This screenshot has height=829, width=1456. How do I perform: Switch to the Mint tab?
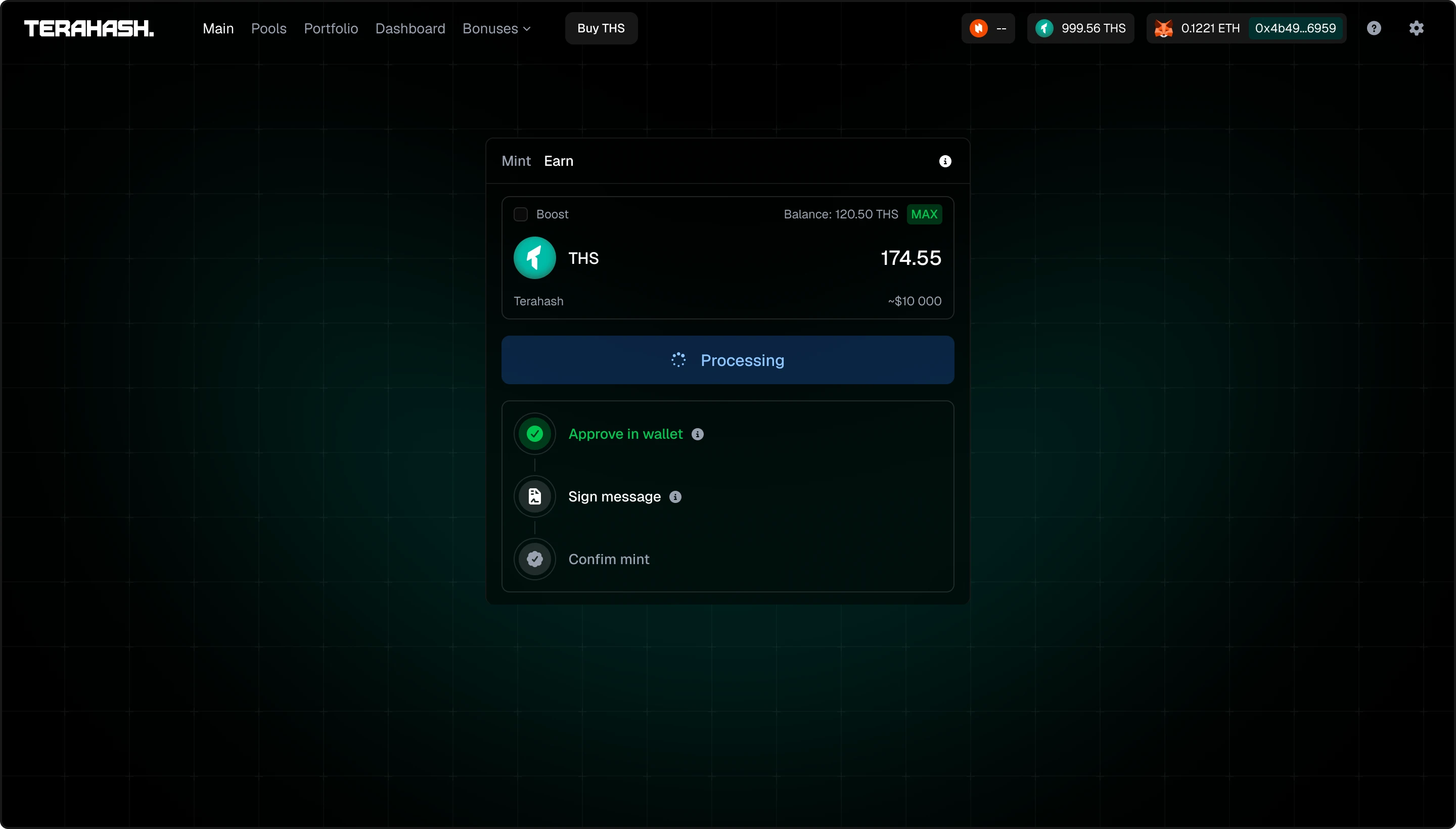pos(516,161)
